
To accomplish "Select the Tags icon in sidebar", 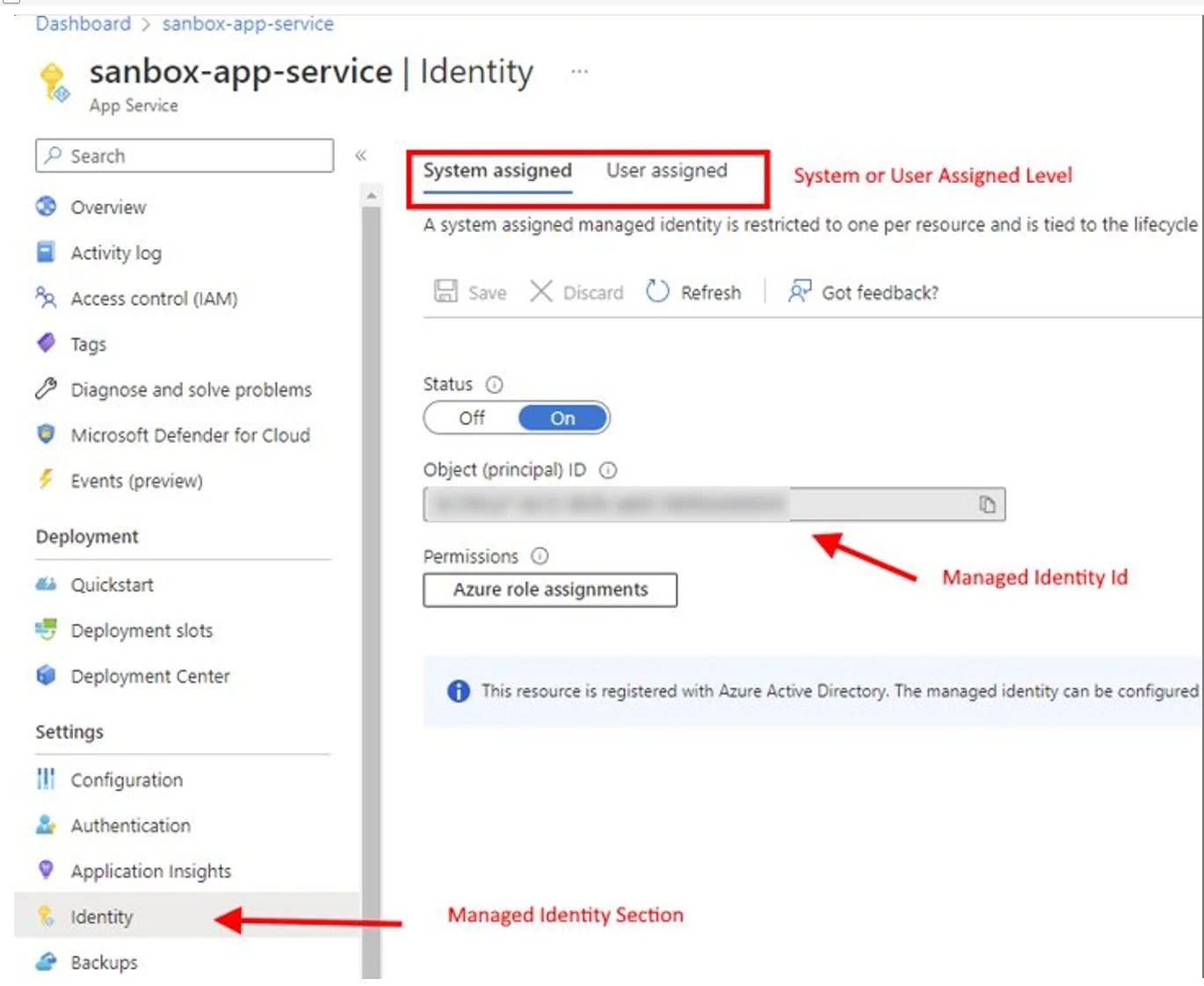I will pyautogui.click(x=45, y=344).
